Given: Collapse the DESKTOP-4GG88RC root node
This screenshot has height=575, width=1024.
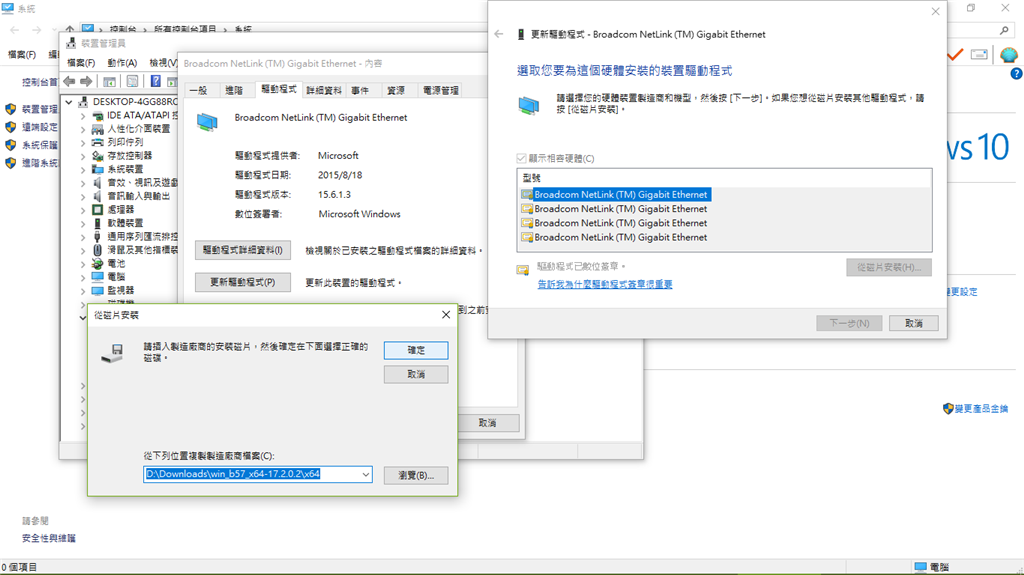Looking at the screenshot, I should 69,102.
